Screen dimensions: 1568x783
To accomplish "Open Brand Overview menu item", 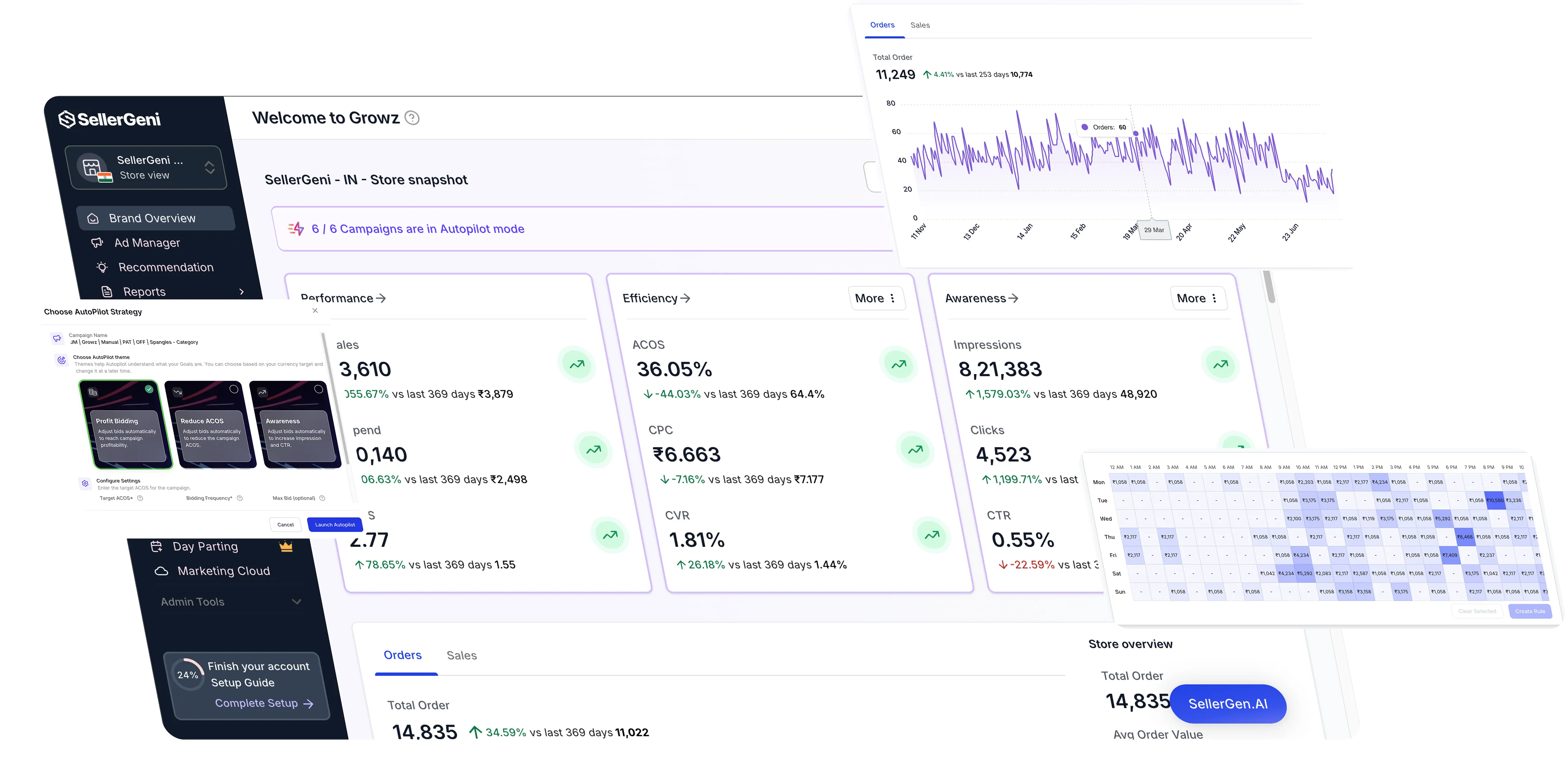I will (x=156, y=218).
